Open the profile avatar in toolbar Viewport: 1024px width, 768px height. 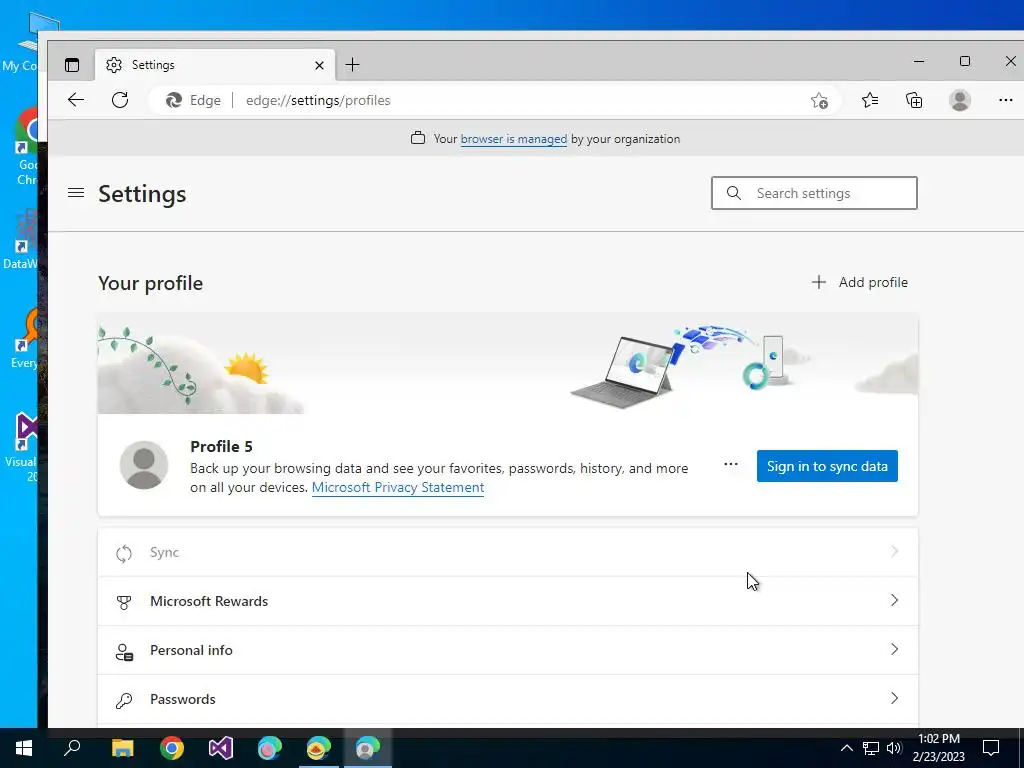pos(959,100)
